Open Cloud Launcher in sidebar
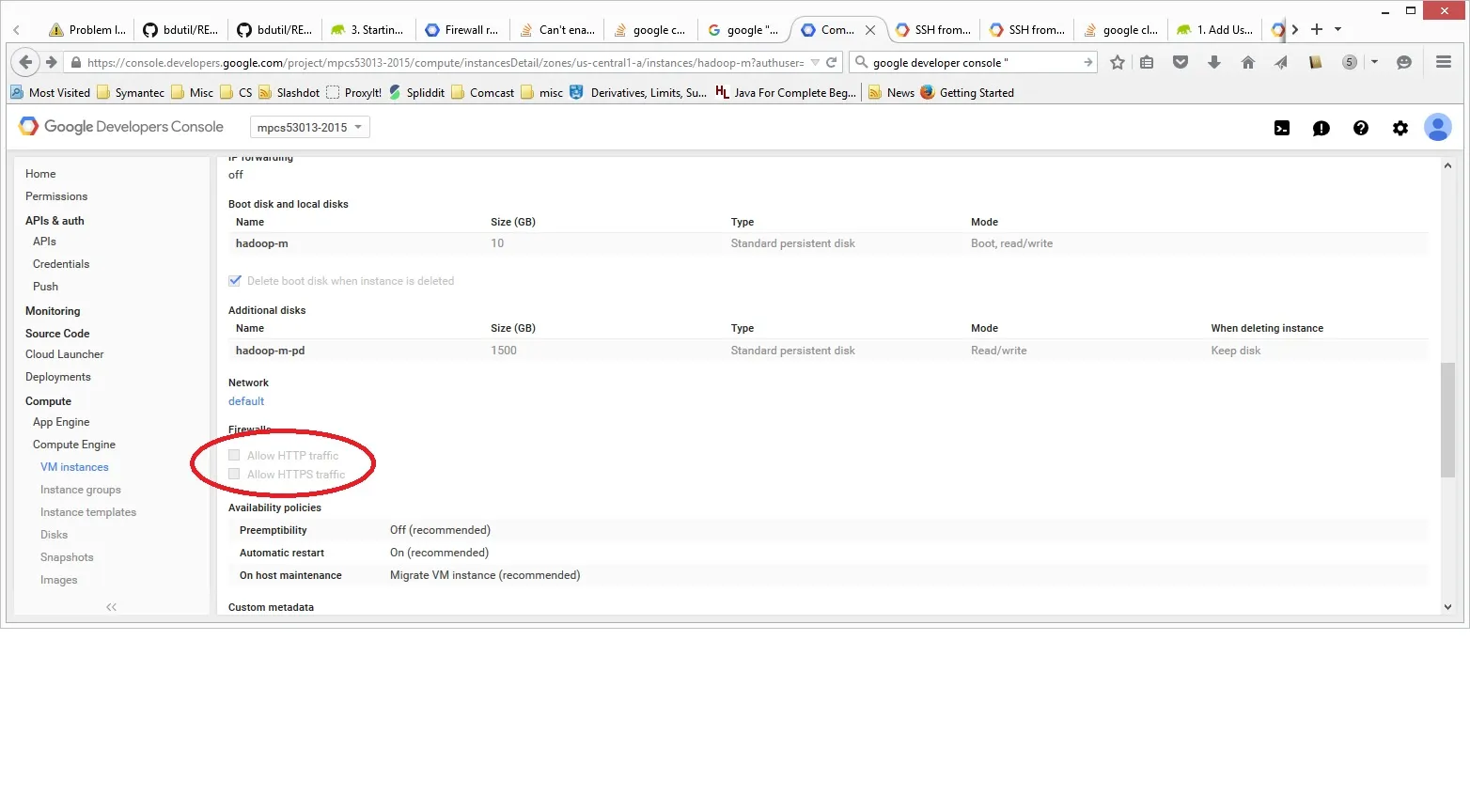The image size is (1470, 812). tap(65, 354)
